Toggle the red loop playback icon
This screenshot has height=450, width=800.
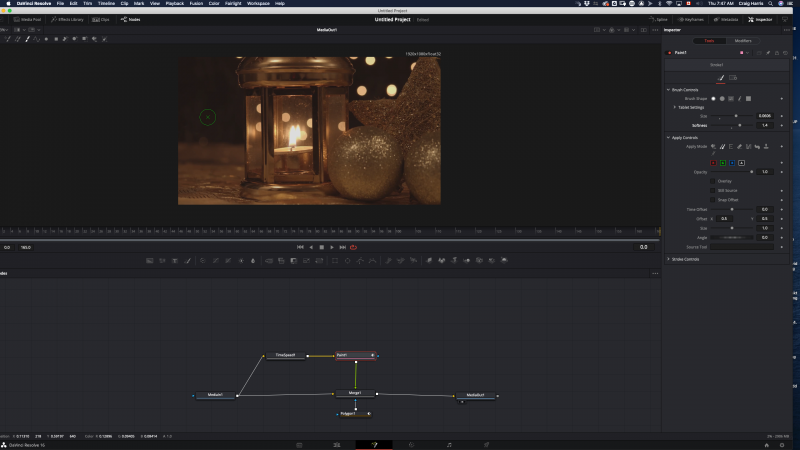pos(354,247)
